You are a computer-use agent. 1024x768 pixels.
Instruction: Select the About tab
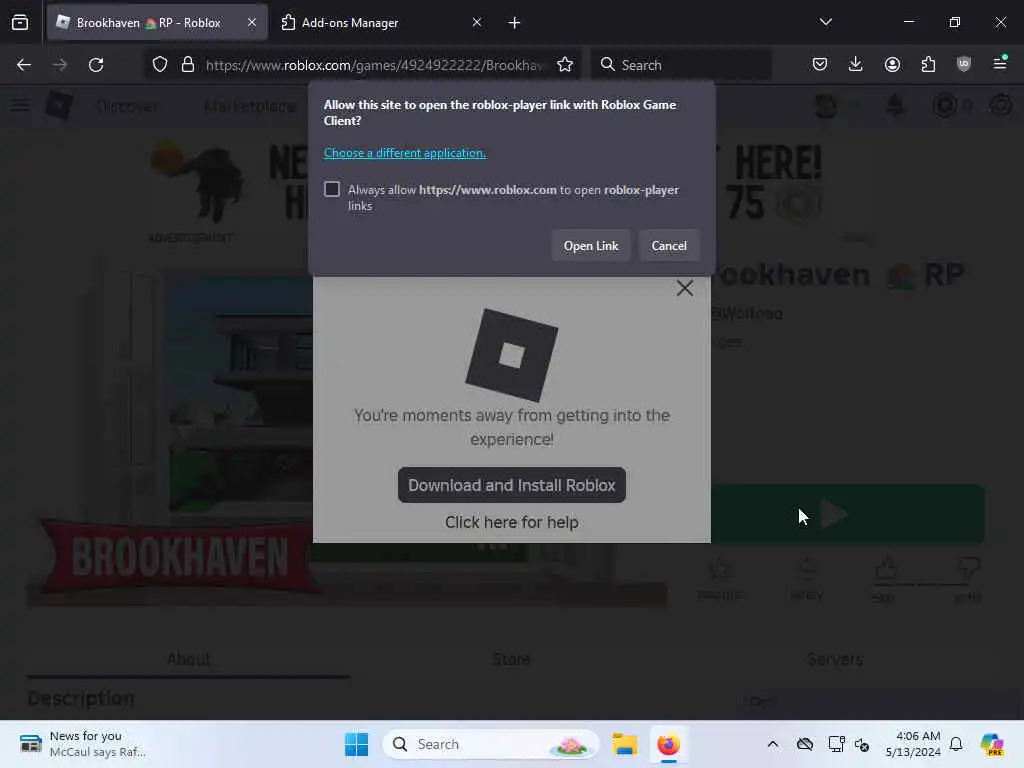coord(189,659)
